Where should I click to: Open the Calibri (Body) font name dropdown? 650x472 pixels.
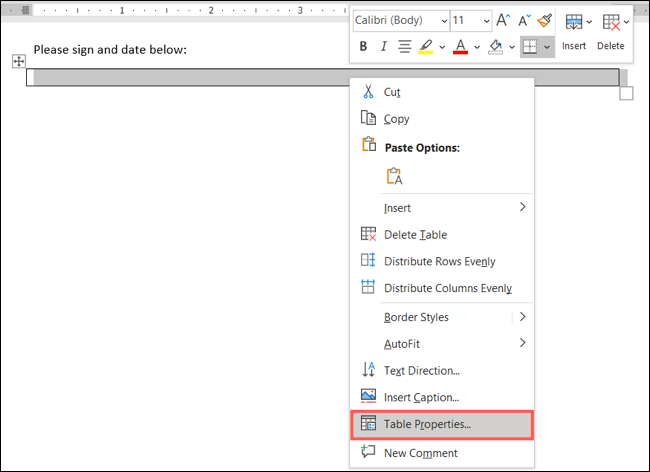click(396, 20)
